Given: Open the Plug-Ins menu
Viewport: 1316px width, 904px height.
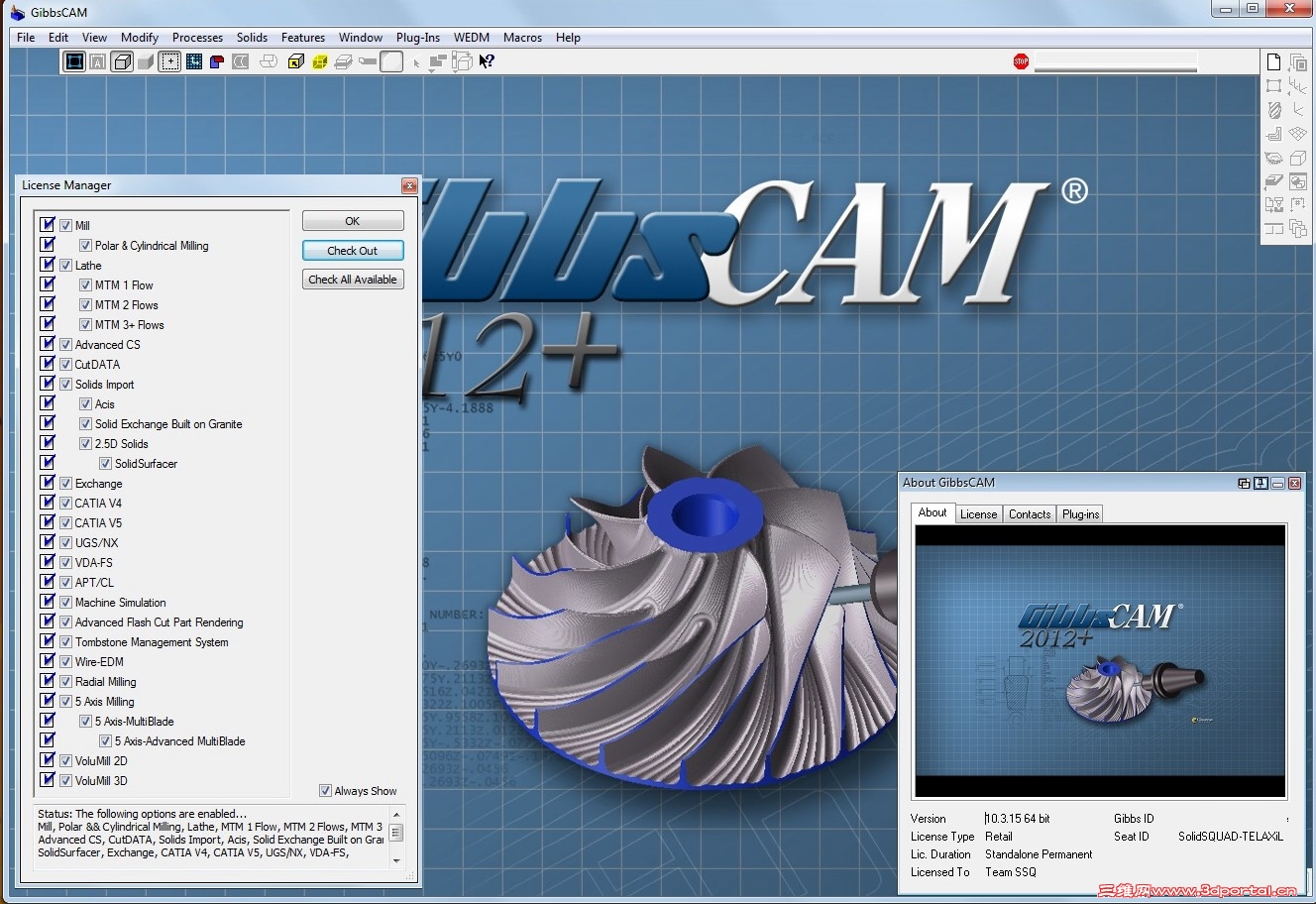Looking at the screenshot, I should click(417, 37).
